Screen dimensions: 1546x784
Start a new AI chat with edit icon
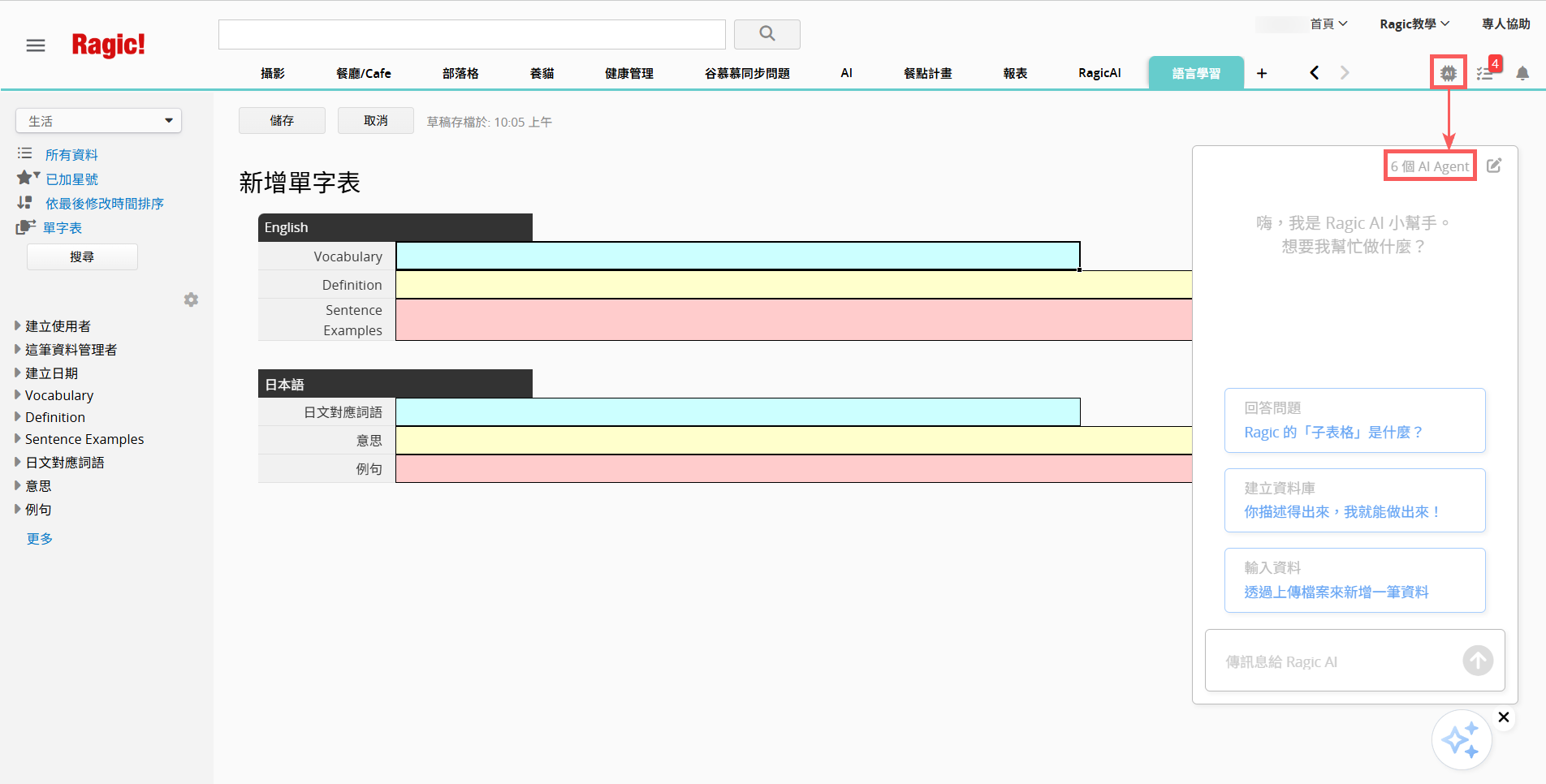point(1494,166)
